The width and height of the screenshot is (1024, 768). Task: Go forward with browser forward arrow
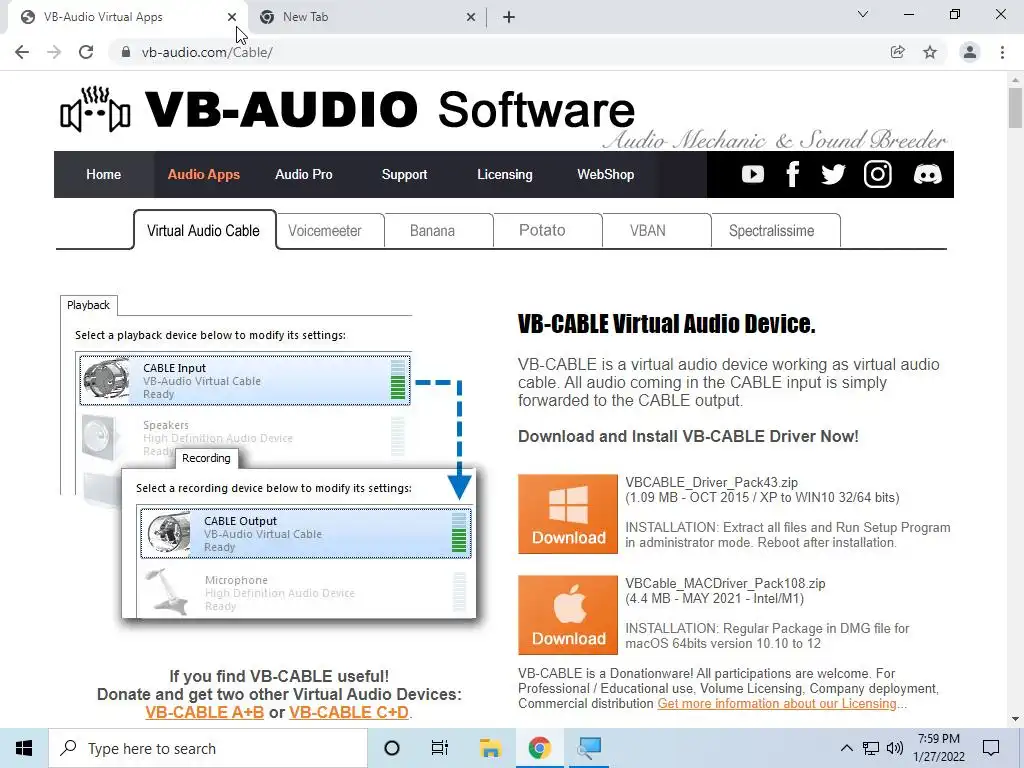tap(54, 52)
